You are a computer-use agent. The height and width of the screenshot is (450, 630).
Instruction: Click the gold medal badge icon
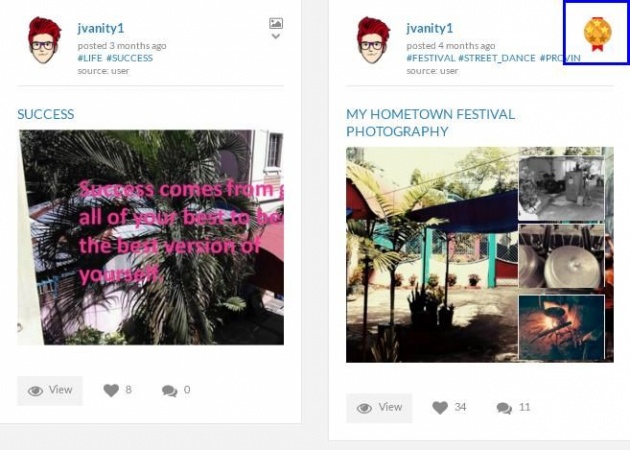click(597, 34)
